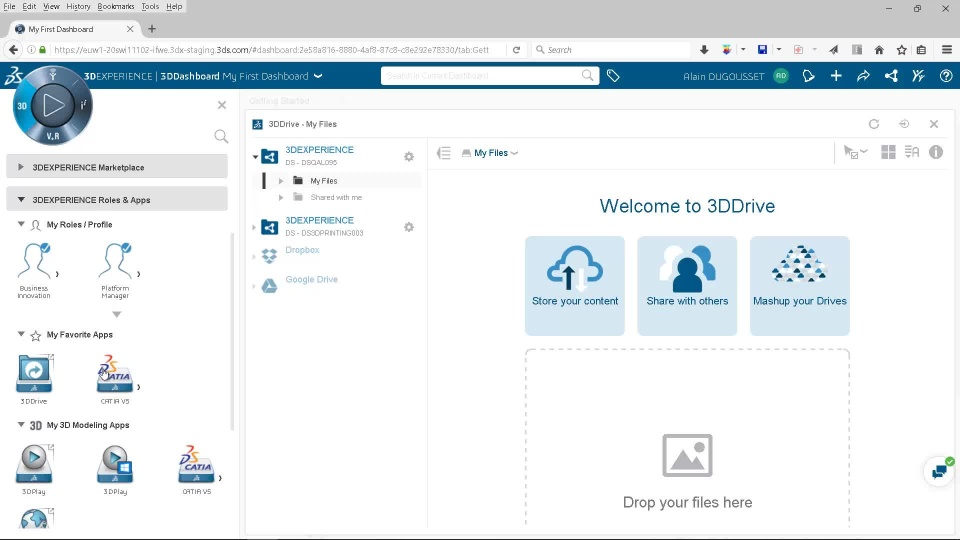960x540 pixels.
Task: Click the Drop your files here area
Action: [x=687, y=438]
